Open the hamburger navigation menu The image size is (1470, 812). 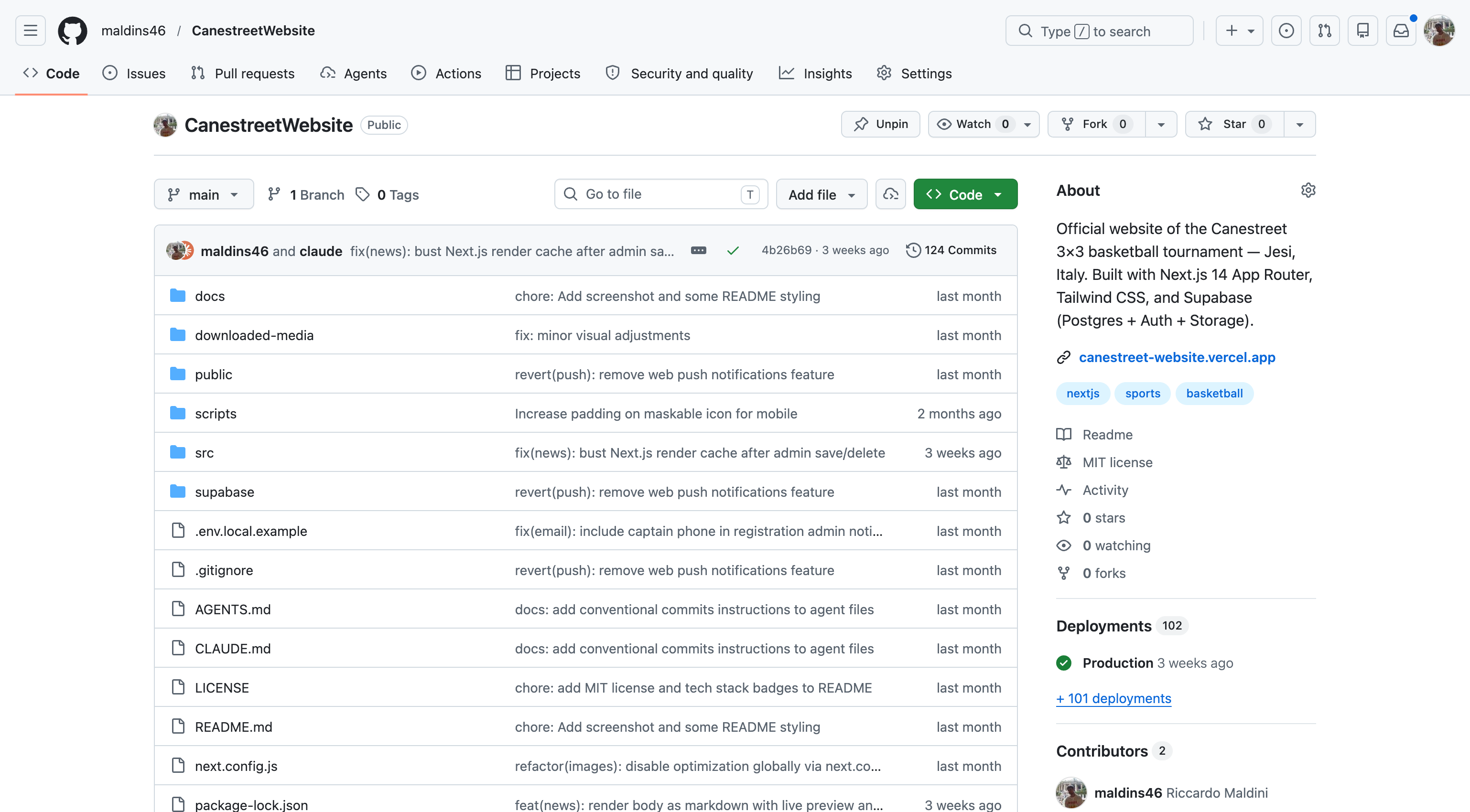click(x=30, y=31)
